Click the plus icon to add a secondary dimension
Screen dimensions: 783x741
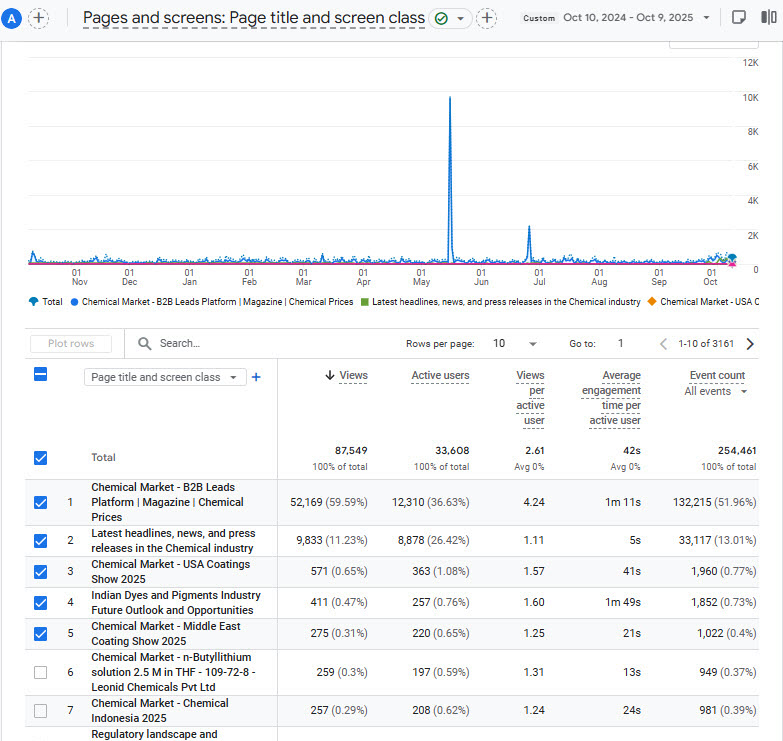(256, 377)
